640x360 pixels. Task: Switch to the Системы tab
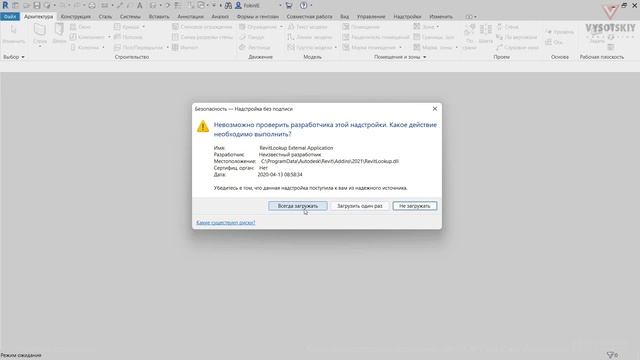(x=130, y=17)
